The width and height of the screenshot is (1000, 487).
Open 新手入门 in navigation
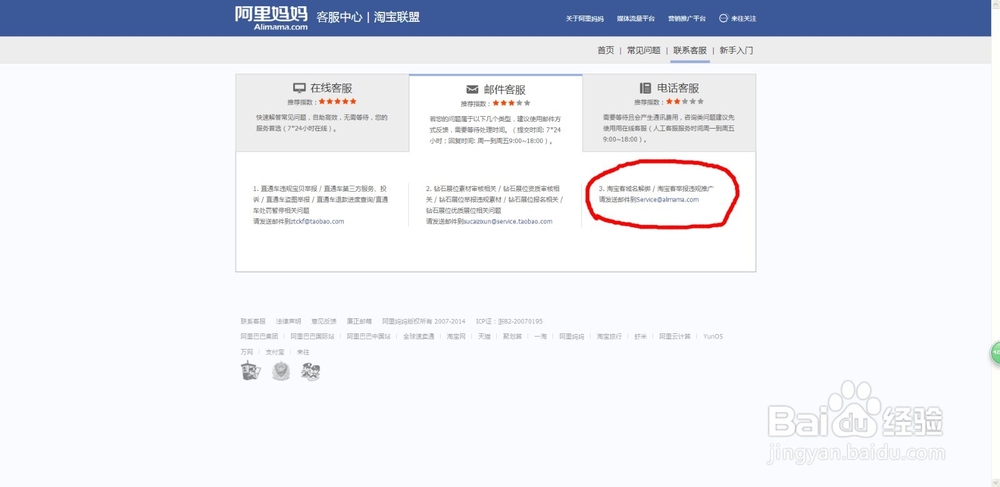point(736,50)
